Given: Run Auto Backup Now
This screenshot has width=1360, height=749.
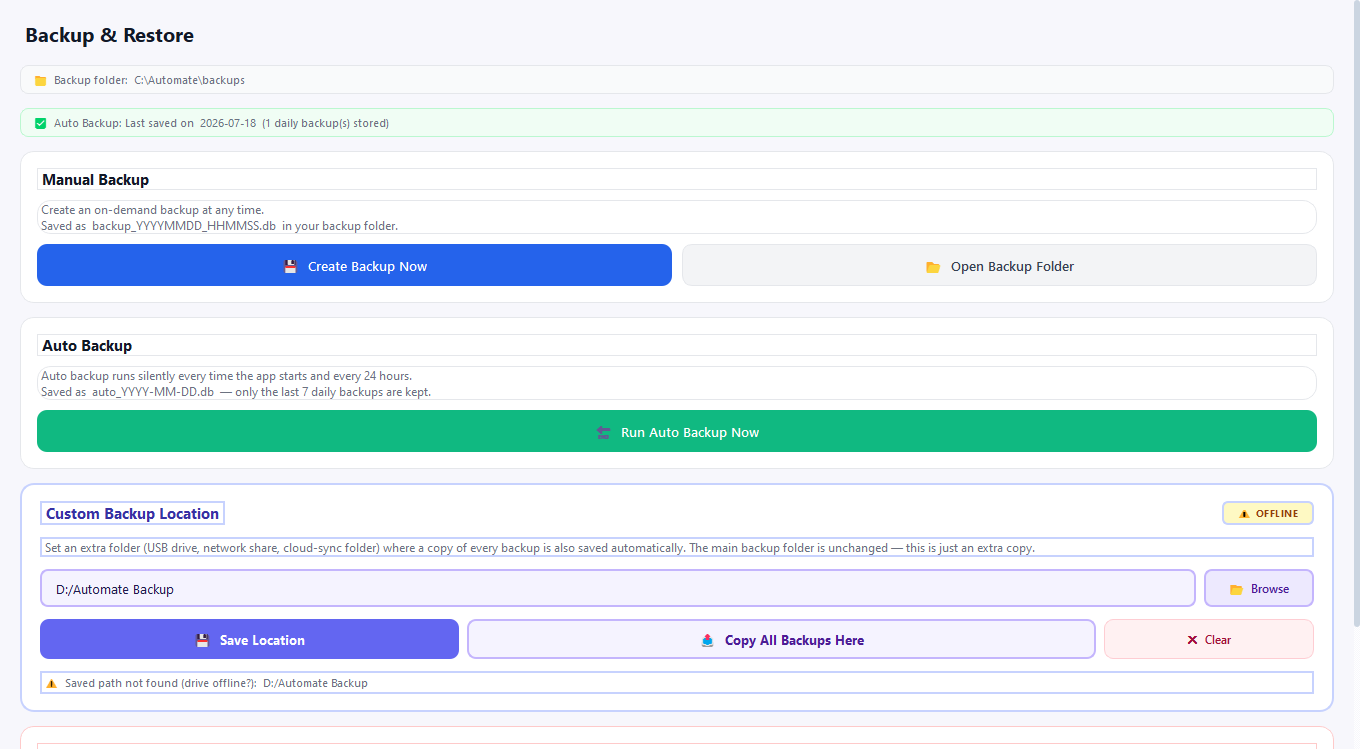Looking at the screenshot, I should [x=677, y=431].
